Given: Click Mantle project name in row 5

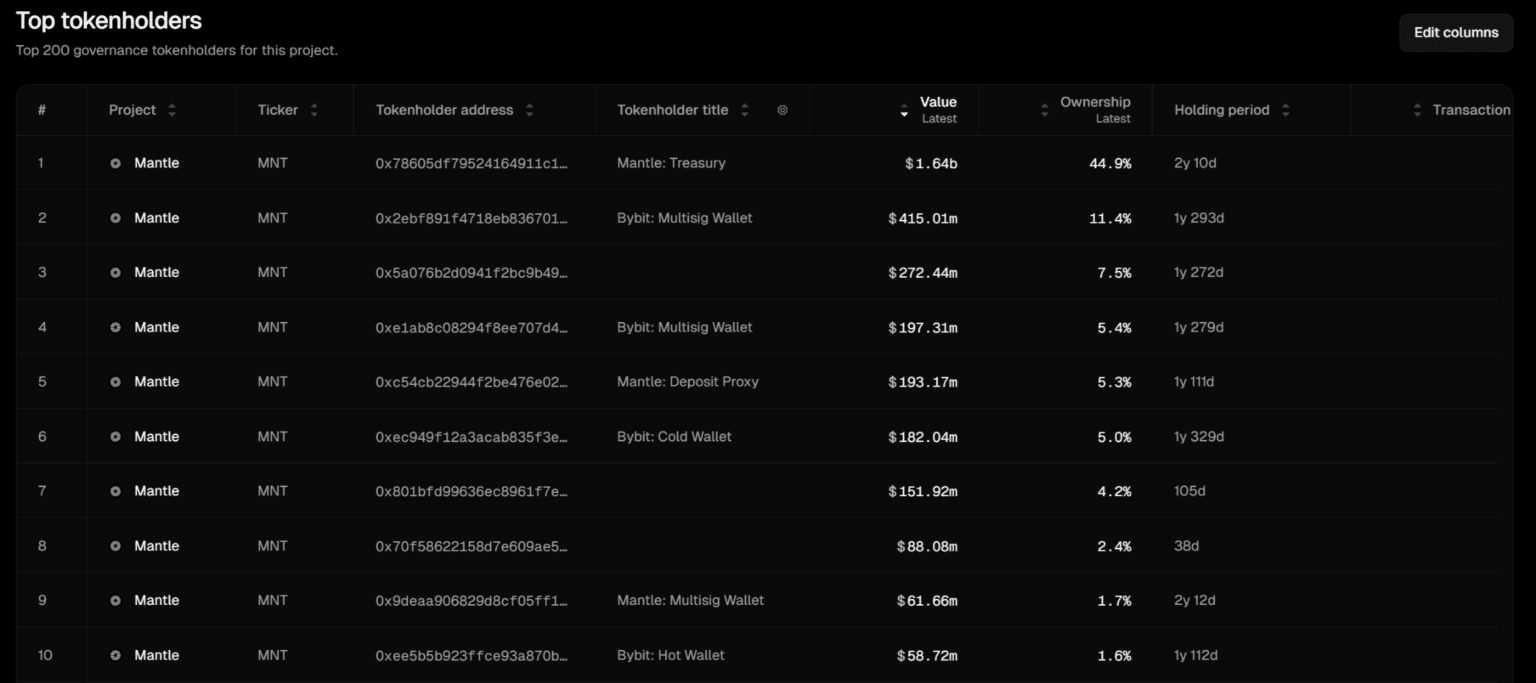Looking at the screenshot, I should pyautogui.click(x=156, y=381).
